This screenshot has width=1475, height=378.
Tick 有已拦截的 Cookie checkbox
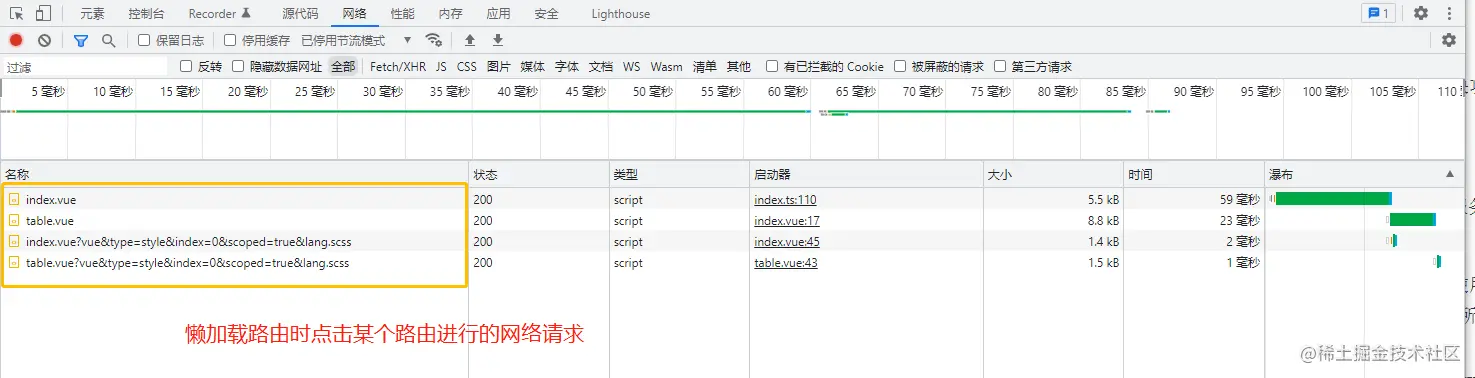(772, 66)
